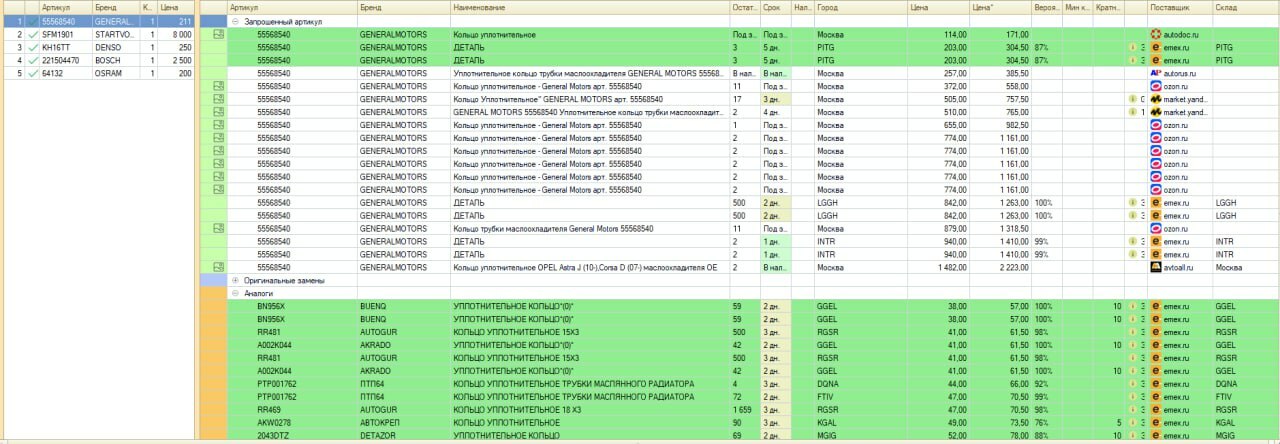Click Yandex Market logo in 510,00 row
The height and width of the screenshot is (444, 1280).
pos(1155,112)
